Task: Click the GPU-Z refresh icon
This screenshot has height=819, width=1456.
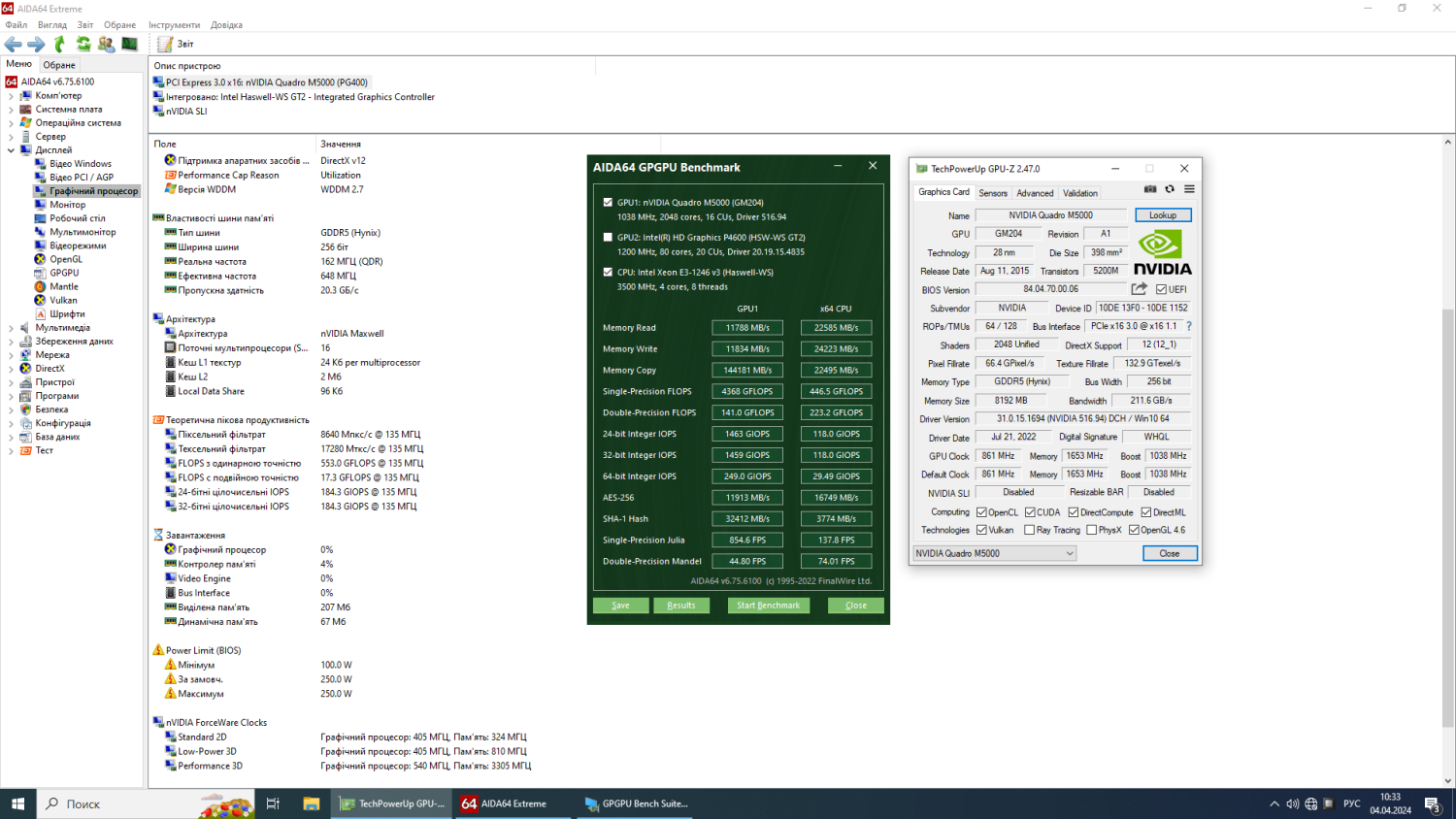Action: tap(1170, 189)
